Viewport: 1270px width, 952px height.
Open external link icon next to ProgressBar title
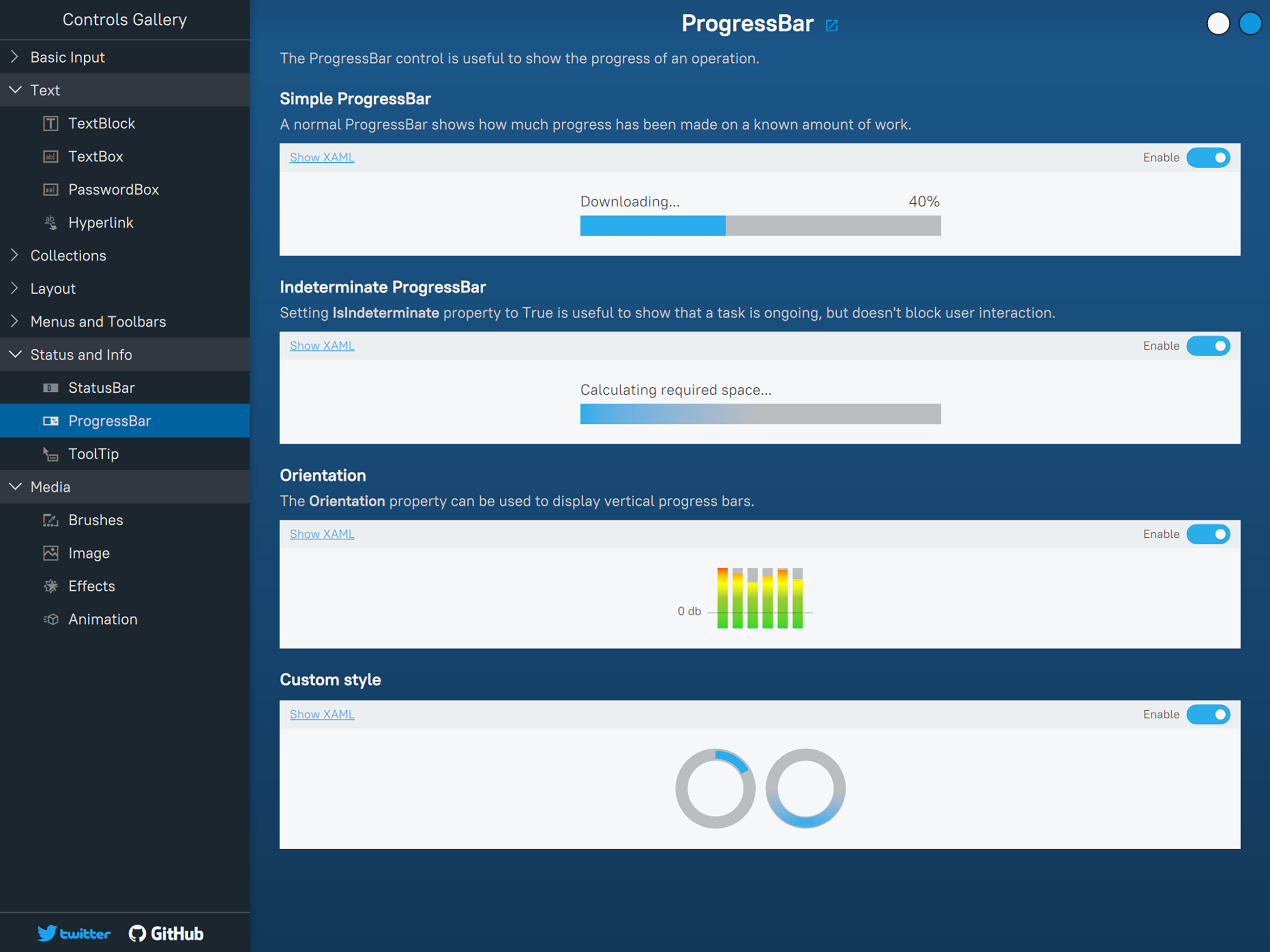click(x=831, y=25)
